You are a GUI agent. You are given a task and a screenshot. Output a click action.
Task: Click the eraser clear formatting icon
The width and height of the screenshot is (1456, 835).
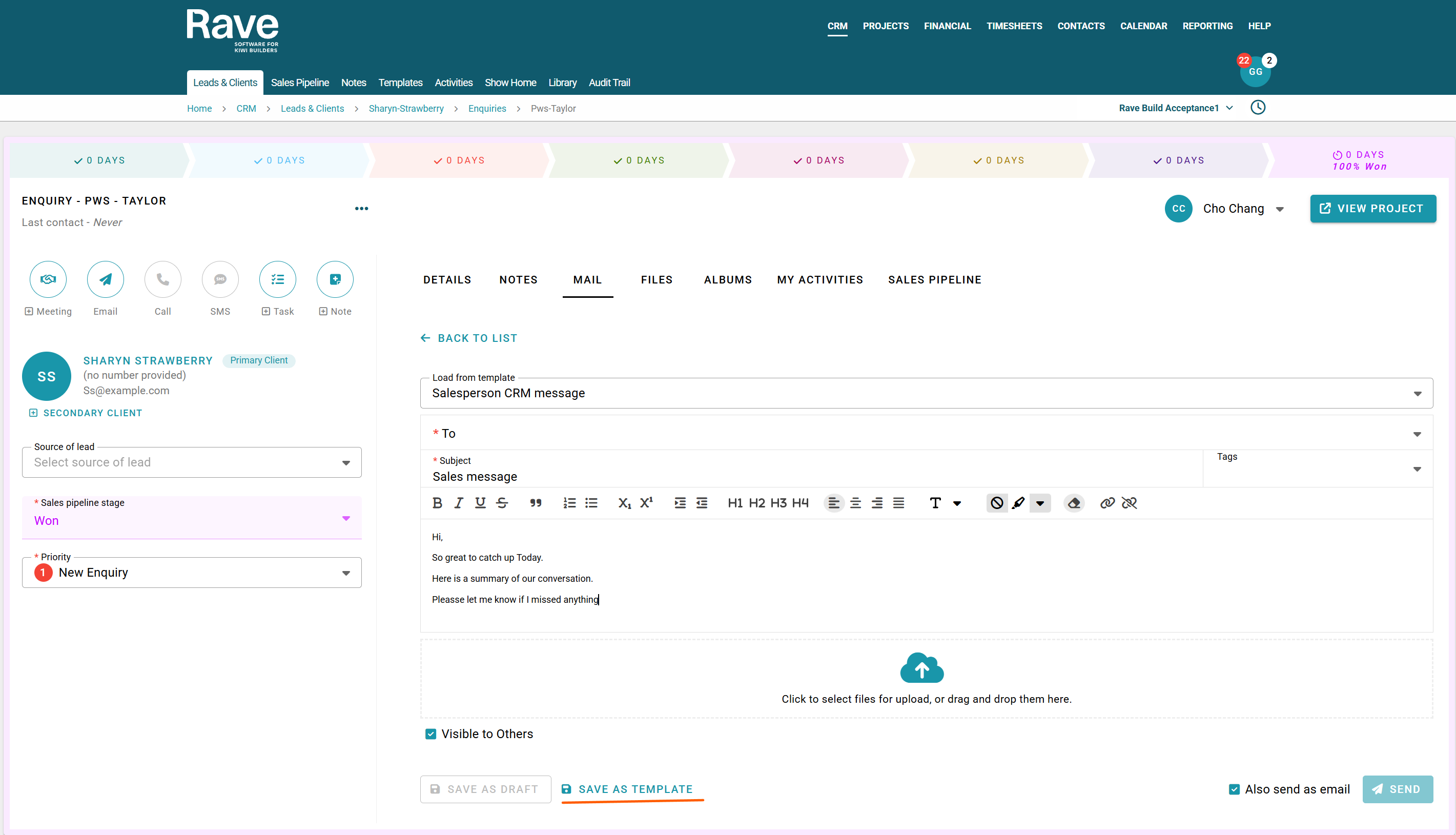point(1074,503)
